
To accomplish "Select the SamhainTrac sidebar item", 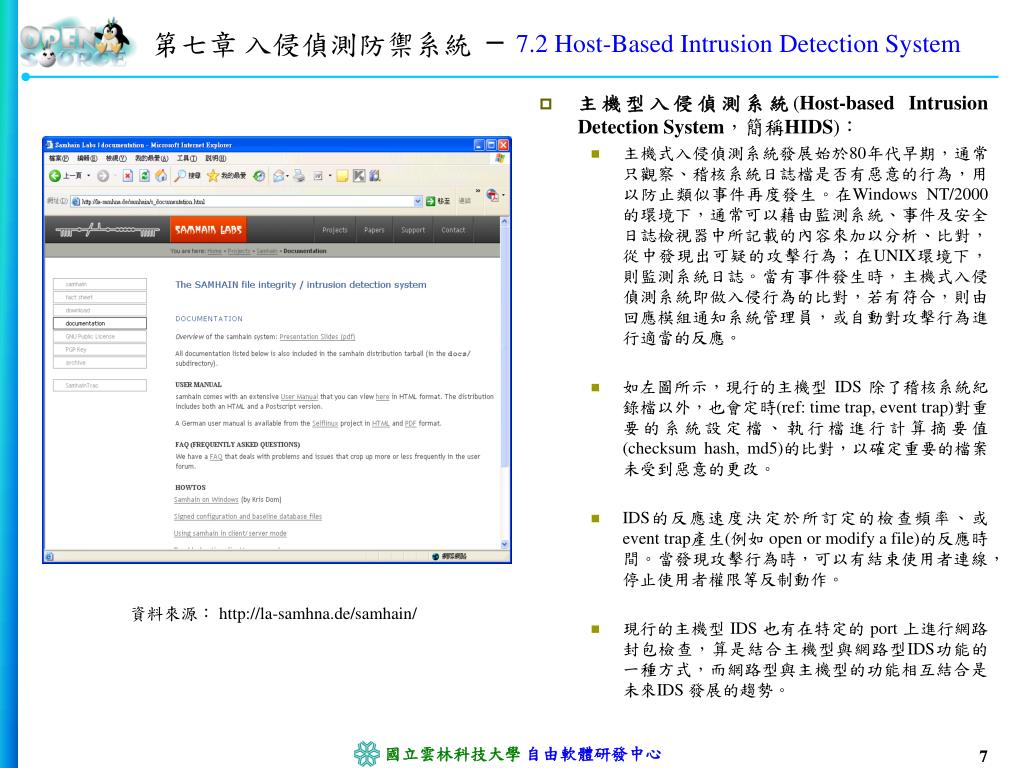I will click(x=100, y=385).
